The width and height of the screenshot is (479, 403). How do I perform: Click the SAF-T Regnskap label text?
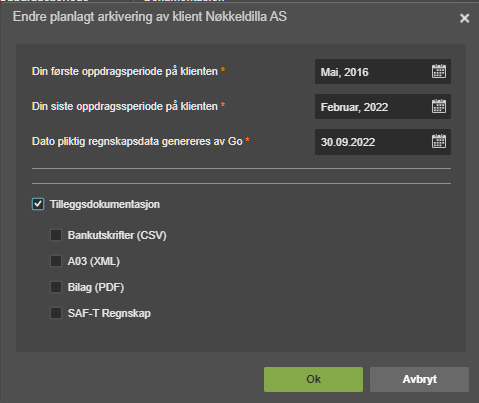tap(109, 313)
